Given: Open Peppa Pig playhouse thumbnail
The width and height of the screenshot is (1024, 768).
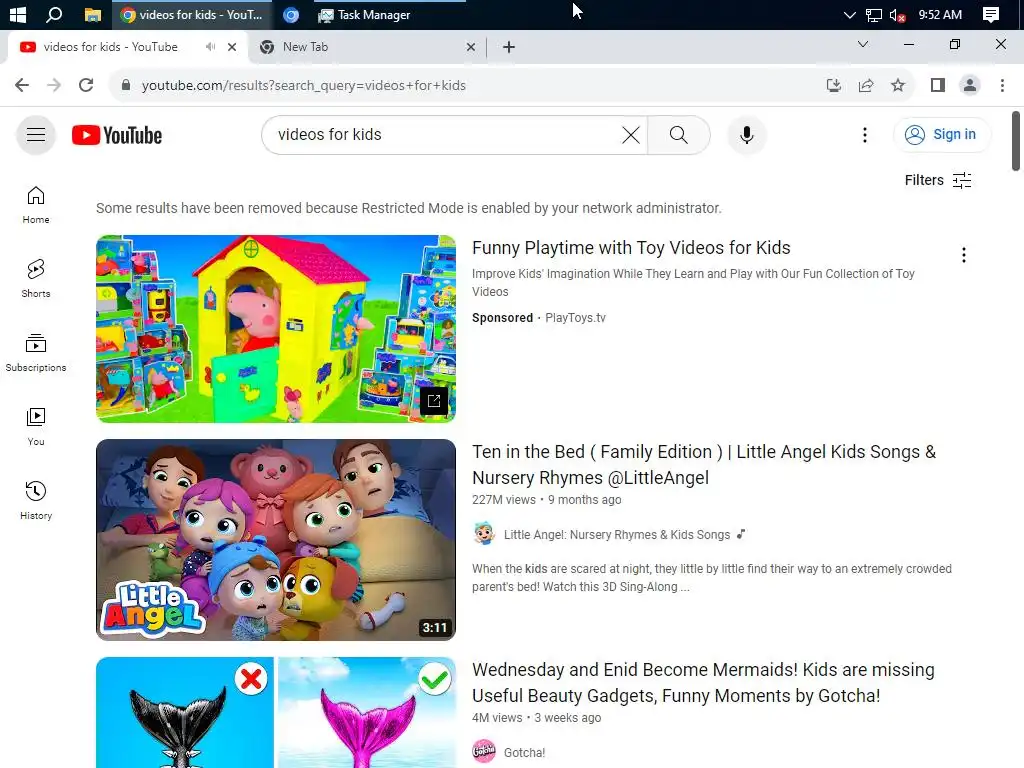Looking at the screenshot, I should pyautogui.click(x=276, y=329).
